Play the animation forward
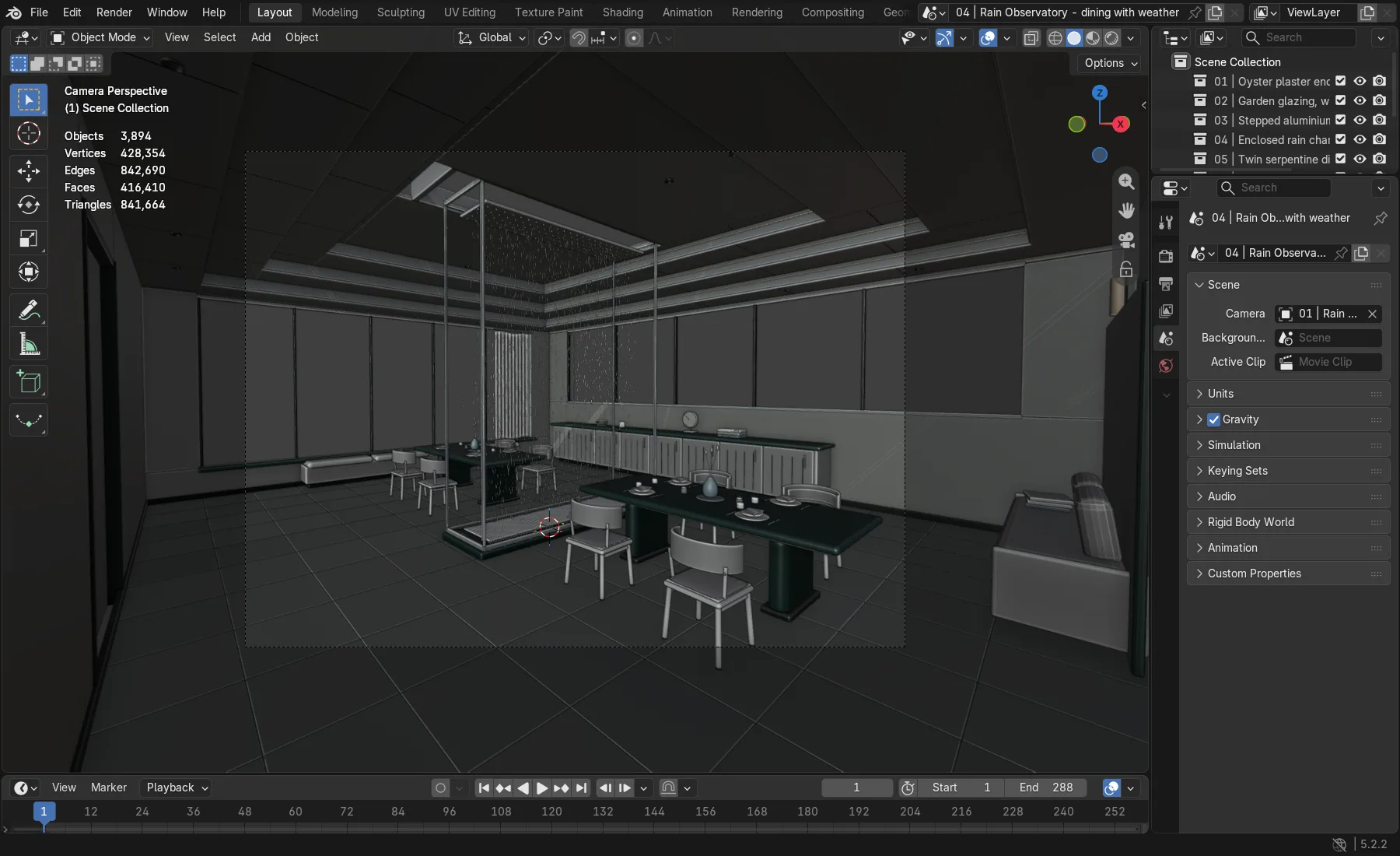The height and width of the screenshot is (856, 1400). coord(542,788)
